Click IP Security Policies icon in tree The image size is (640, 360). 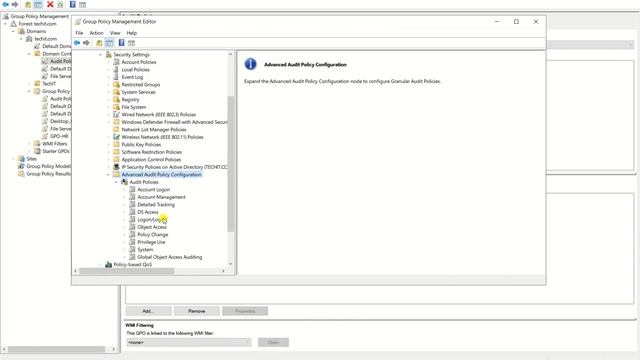[x=116, y=167]
